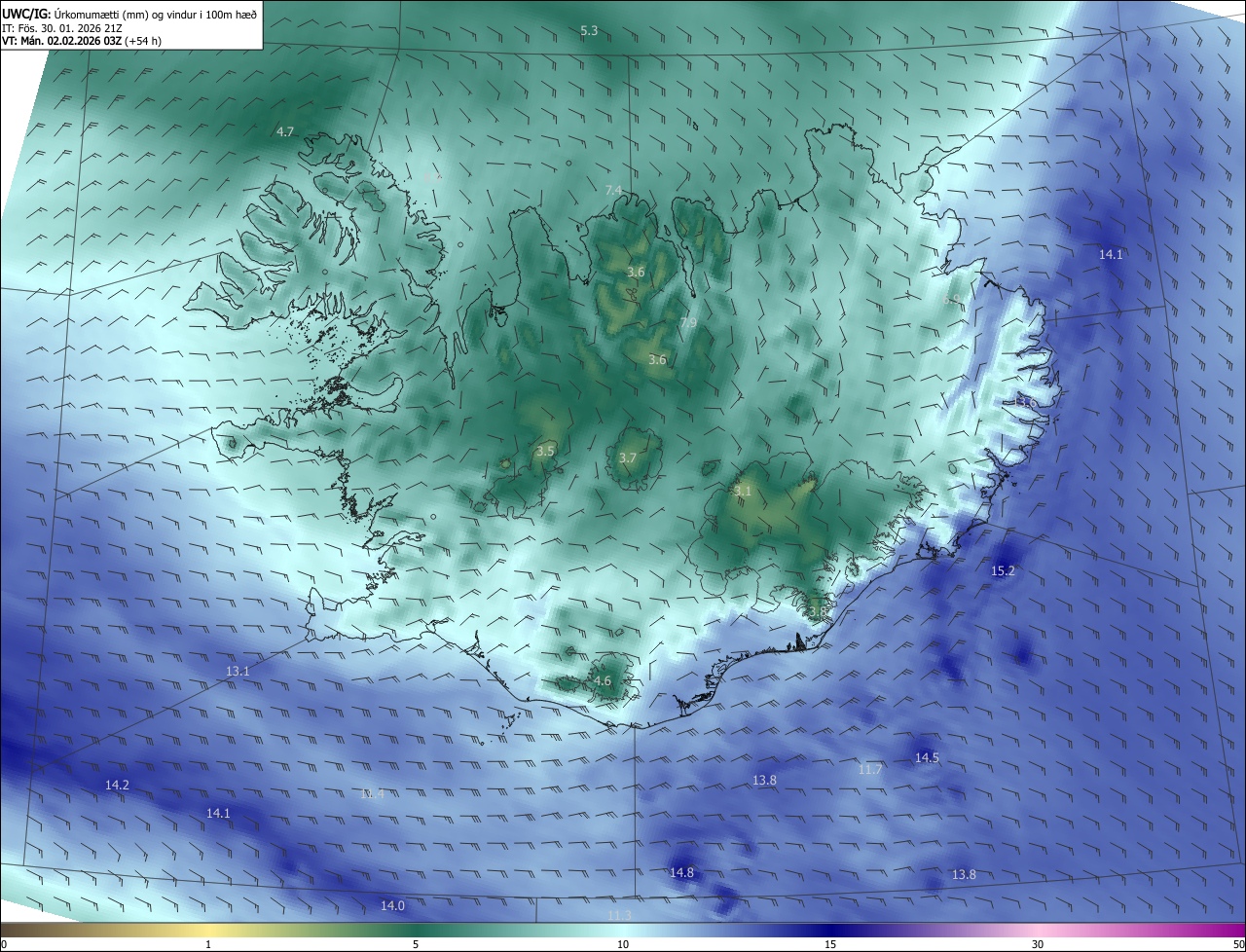Click the 10 tick on the color scale
Viewport: 1246px width, 952px height.
[623, 944]
